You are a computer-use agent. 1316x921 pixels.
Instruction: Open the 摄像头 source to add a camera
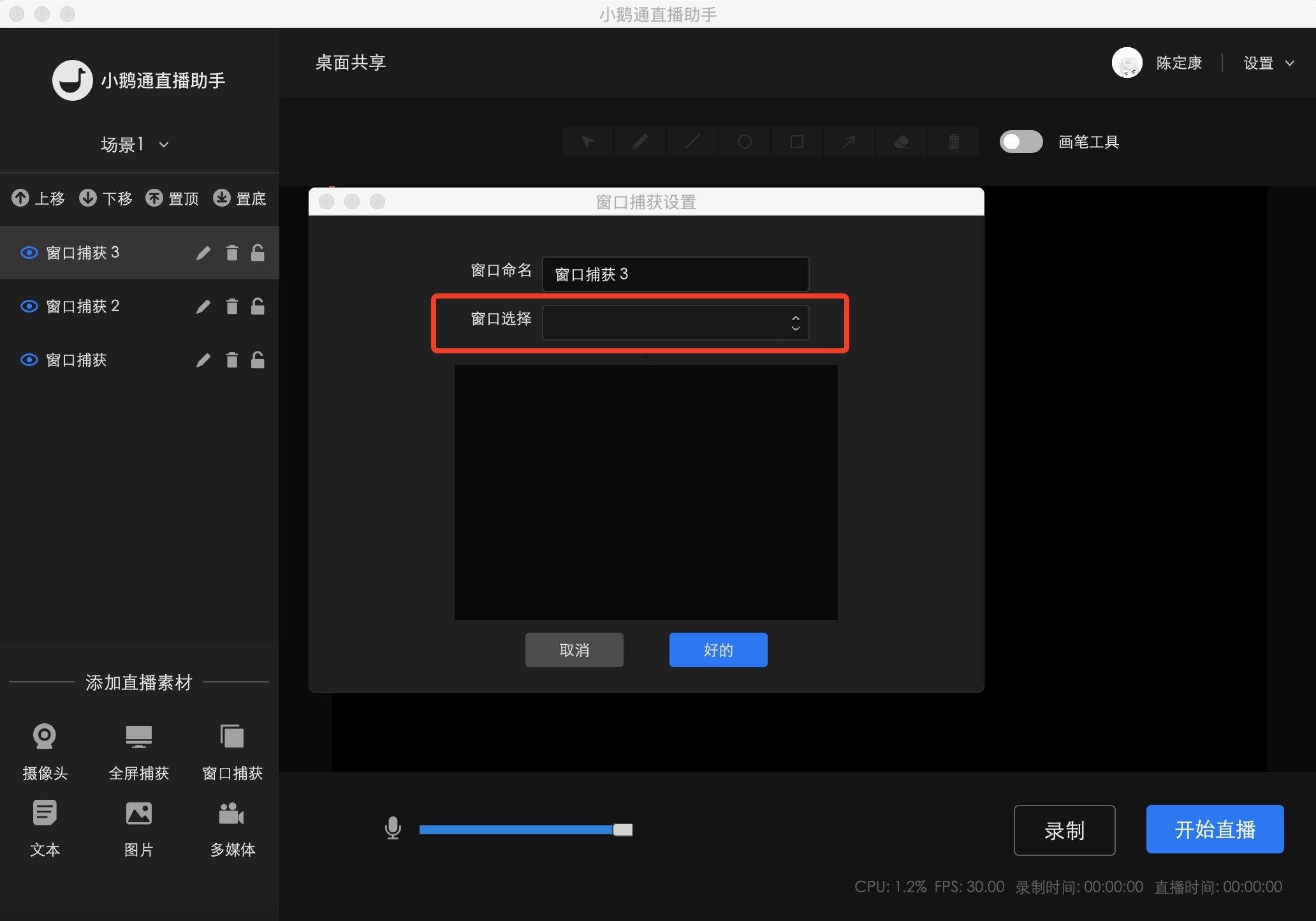[45, 753]
